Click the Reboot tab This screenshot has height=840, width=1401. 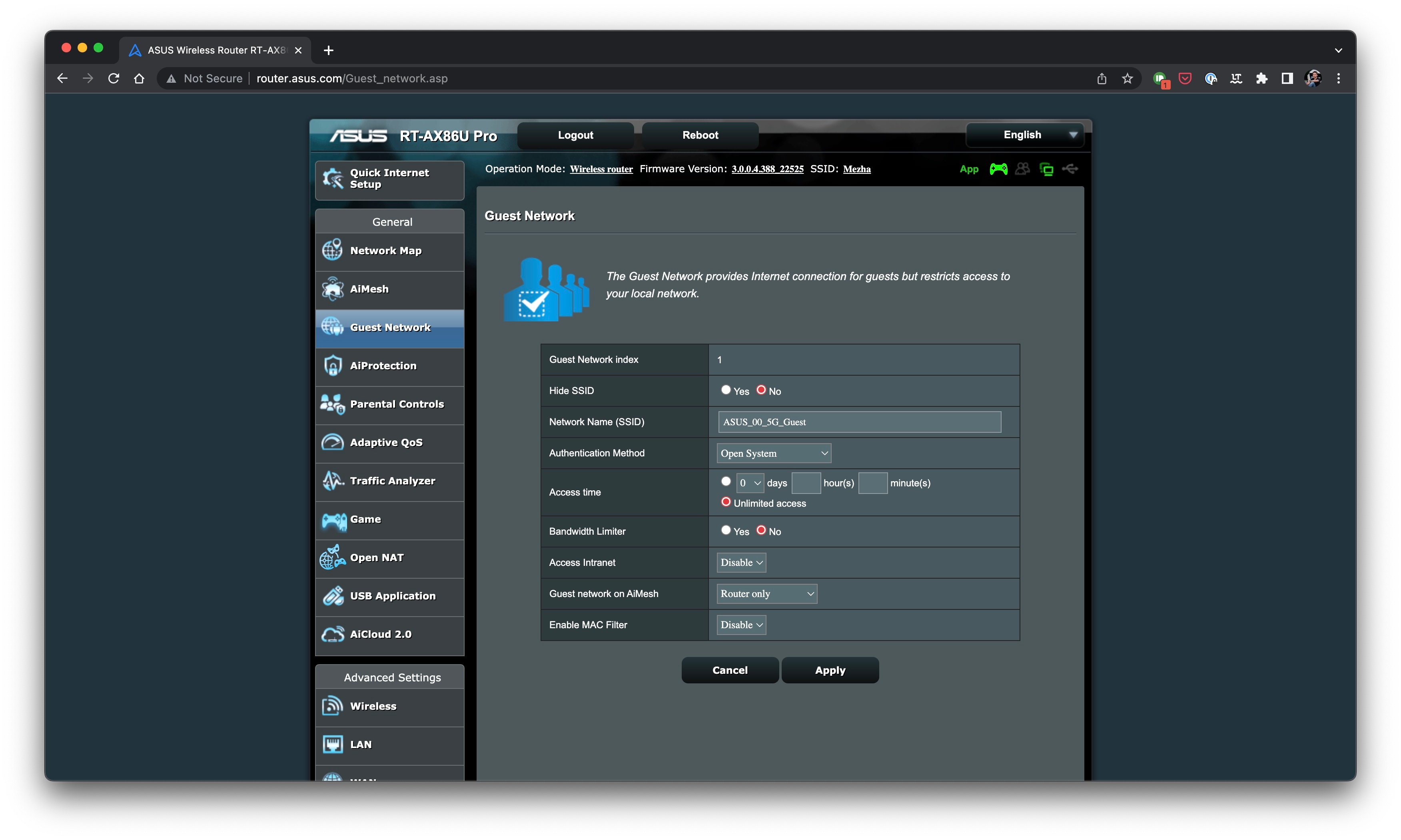(700, 134)
